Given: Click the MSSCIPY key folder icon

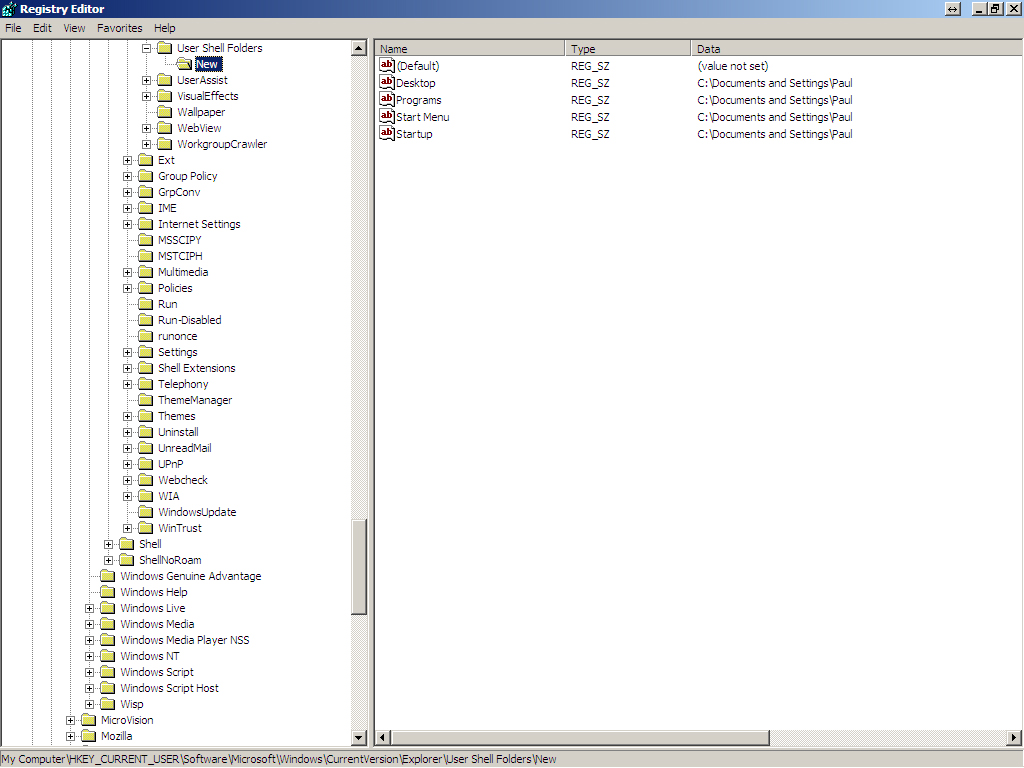Looking at the screenshot, I should tap(146, 240).
